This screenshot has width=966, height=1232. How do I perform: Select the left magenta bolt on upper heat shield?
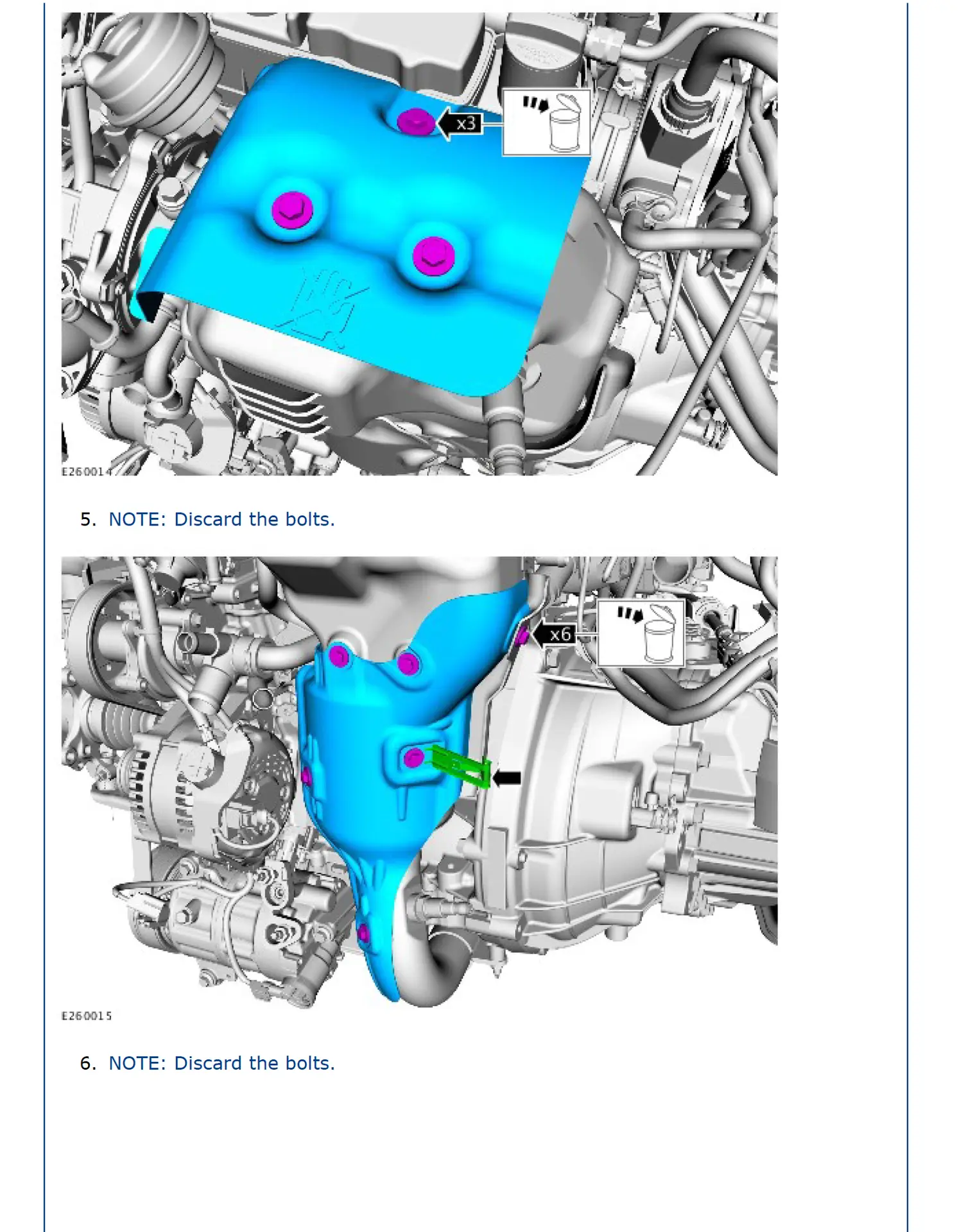(292, 209)
